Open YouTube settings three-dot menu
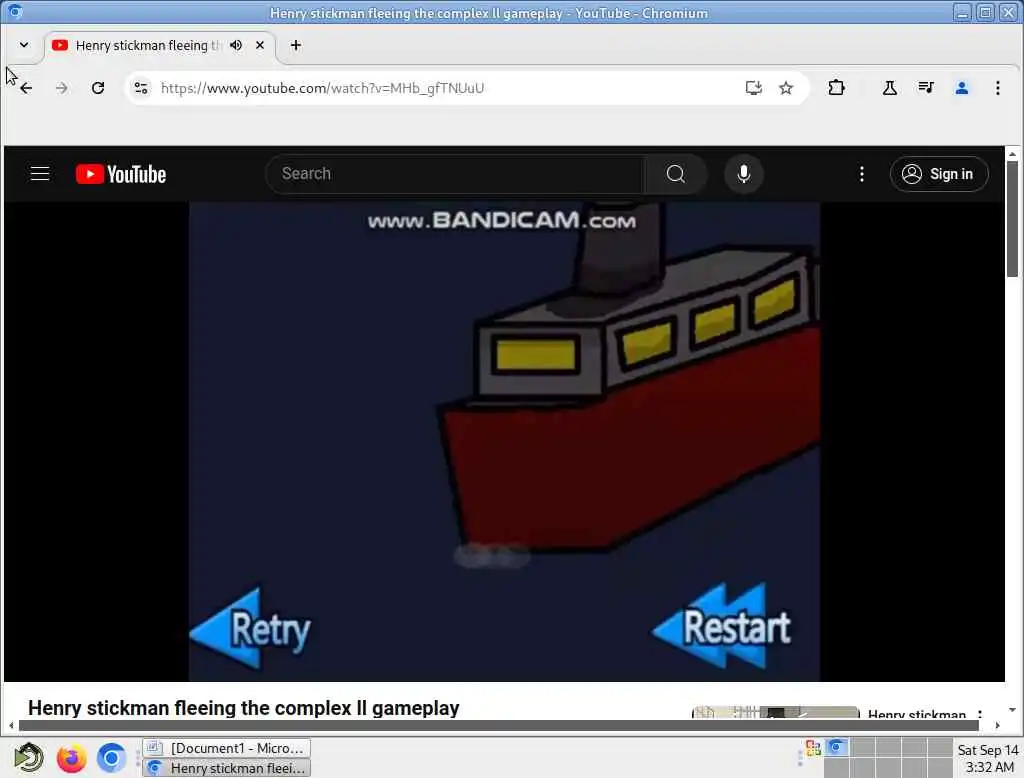Image resolution: width=1024 pixels, height=778 pixels. pos(862,174)
